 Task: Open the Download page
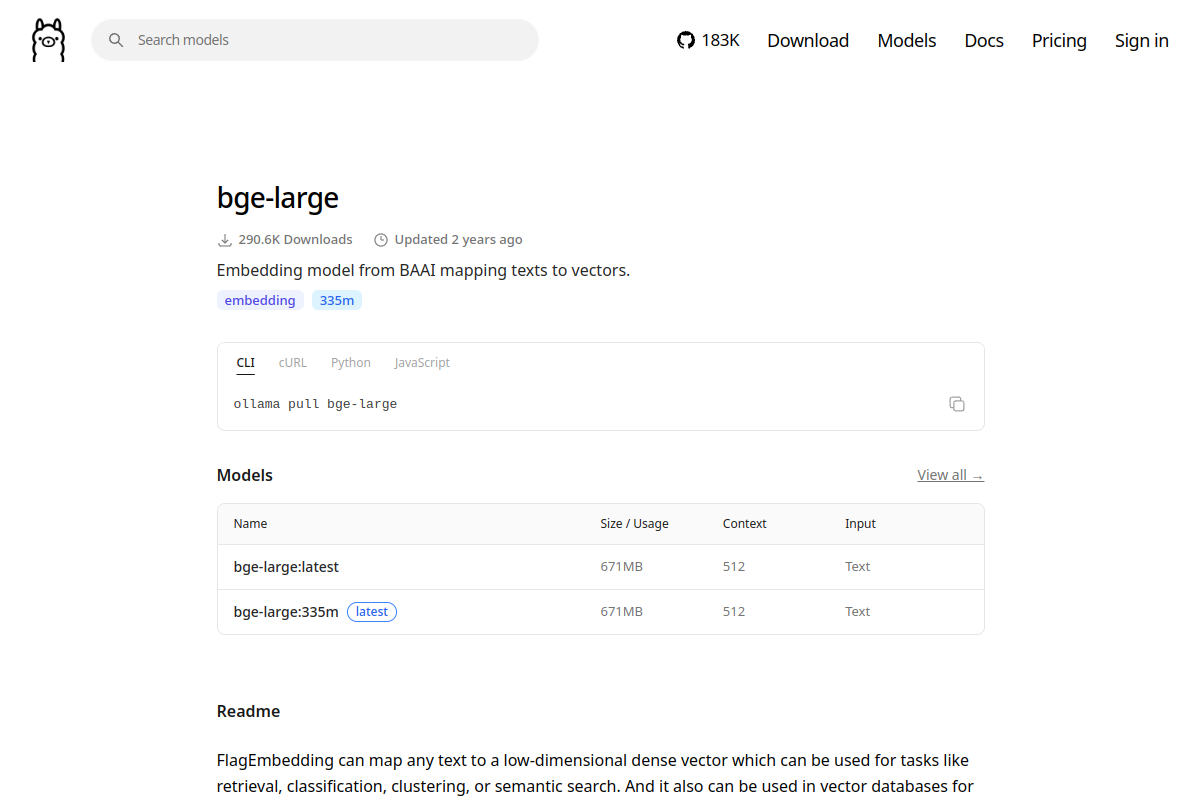click(808, 40)
